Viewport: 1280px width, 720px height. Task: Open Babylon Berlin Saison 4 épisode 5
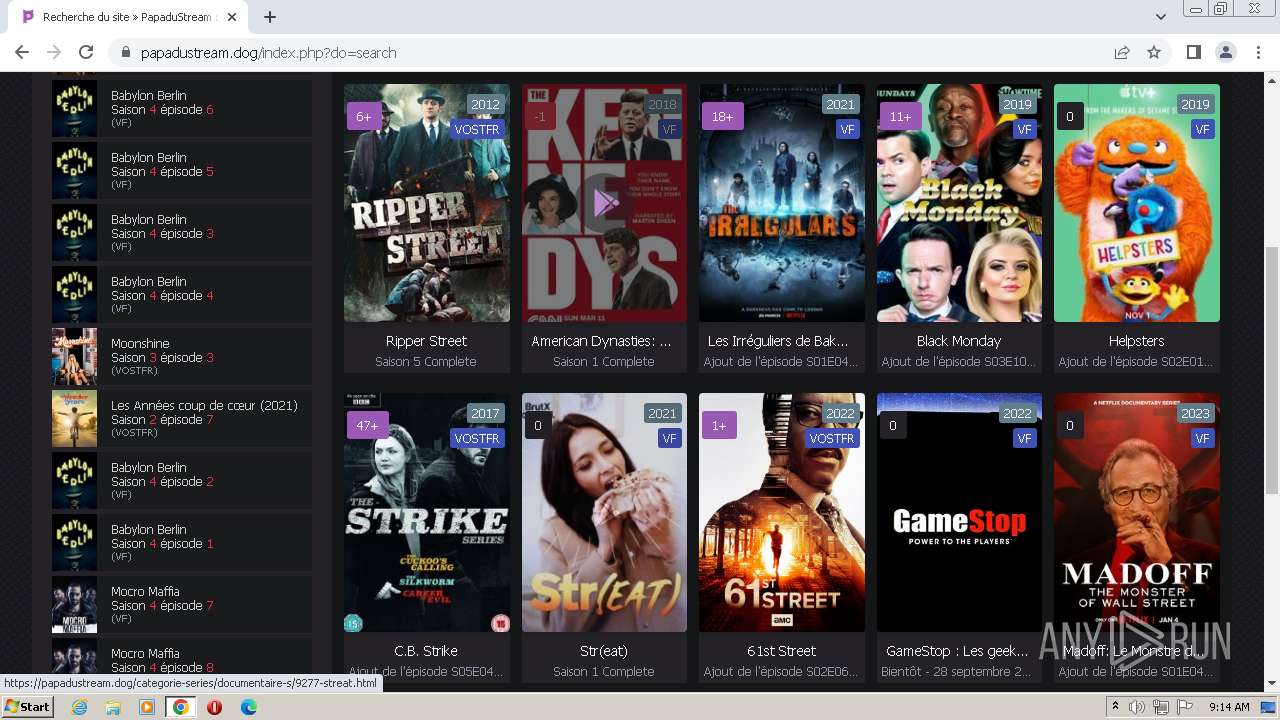(182, 171)
